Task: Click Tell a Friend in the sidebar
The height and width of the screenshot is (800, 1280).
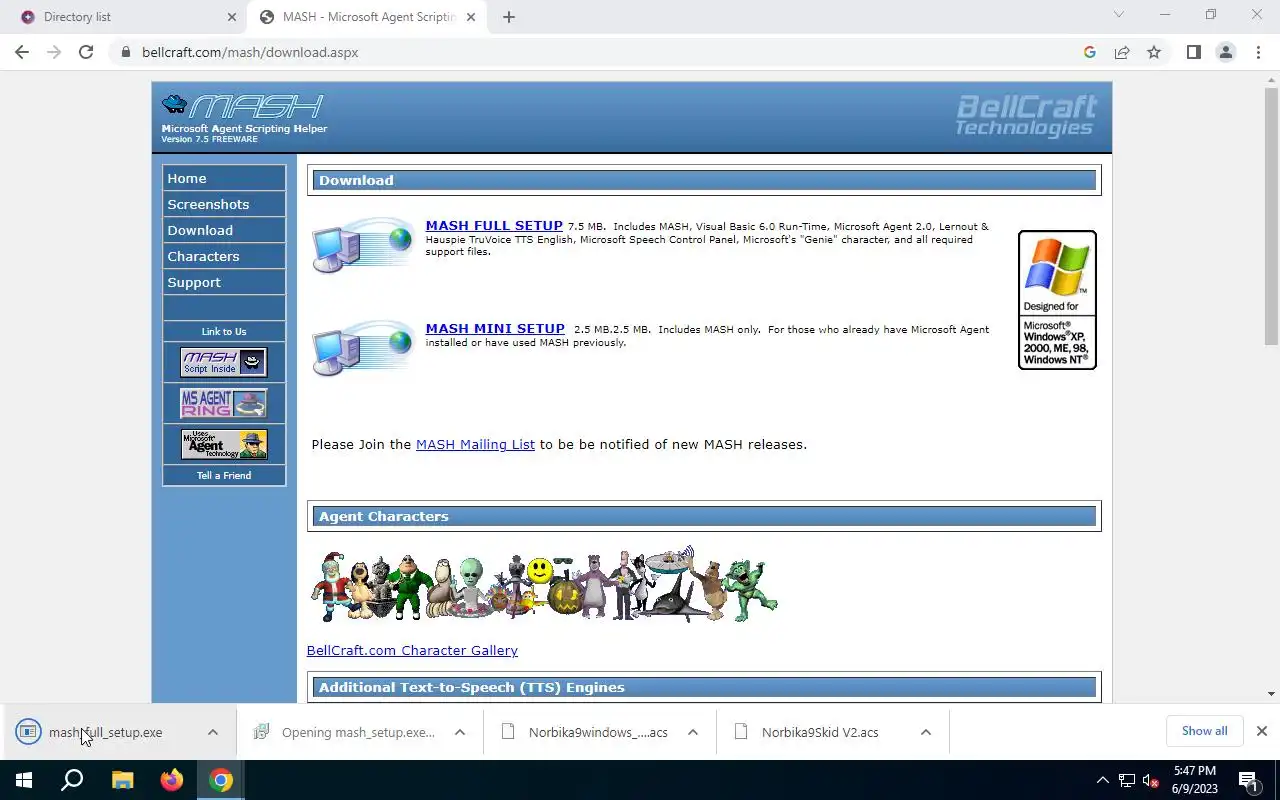Action: (x=224, y=475)
